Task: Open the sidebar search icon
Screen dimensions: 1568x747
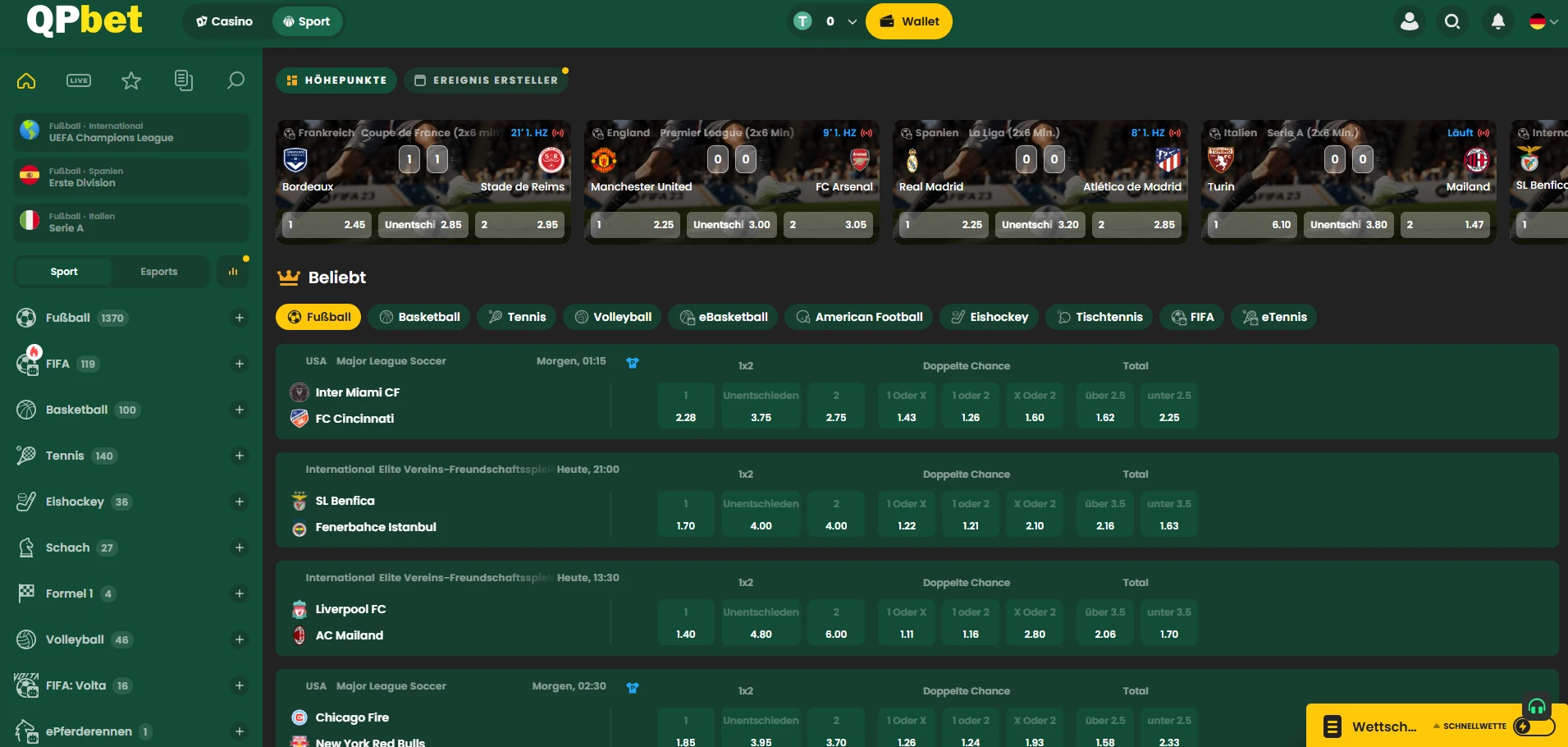Action: (235, 80)
